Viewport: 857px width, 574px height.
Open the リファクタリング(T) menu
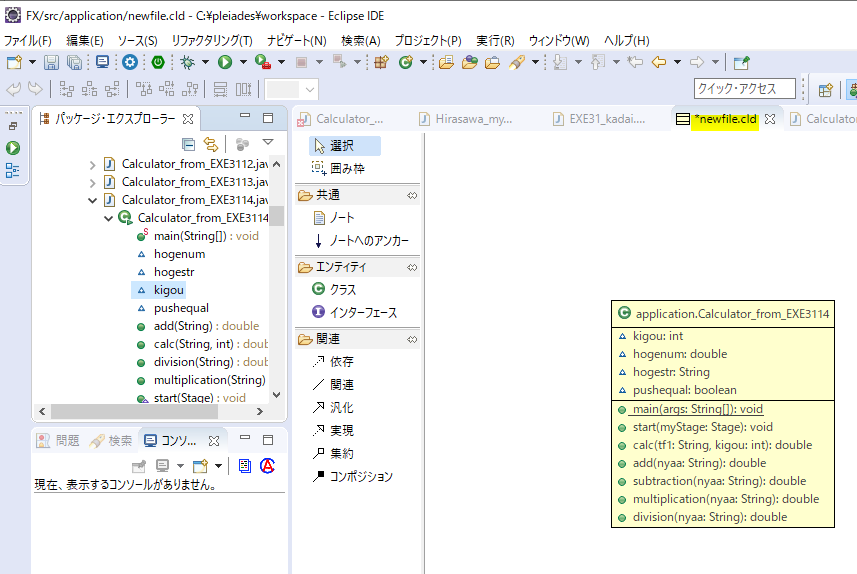click(212, 40)
